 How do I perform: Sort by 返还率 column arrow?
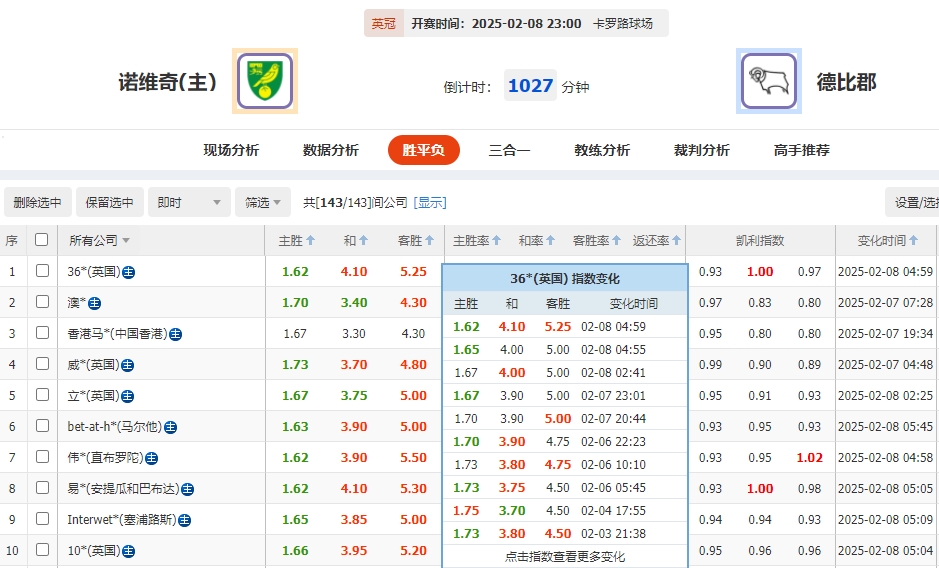pyautogui.click(x=677, y=241)
